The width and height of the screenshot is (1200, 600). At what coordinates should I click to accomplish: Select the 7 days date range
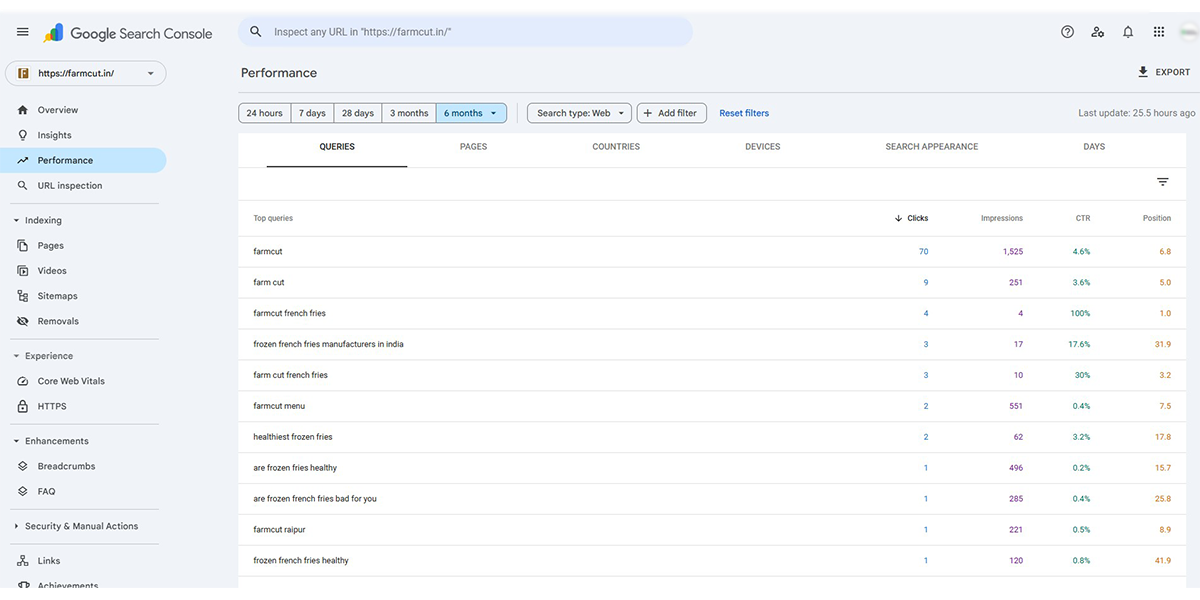[x=312, y=113]
